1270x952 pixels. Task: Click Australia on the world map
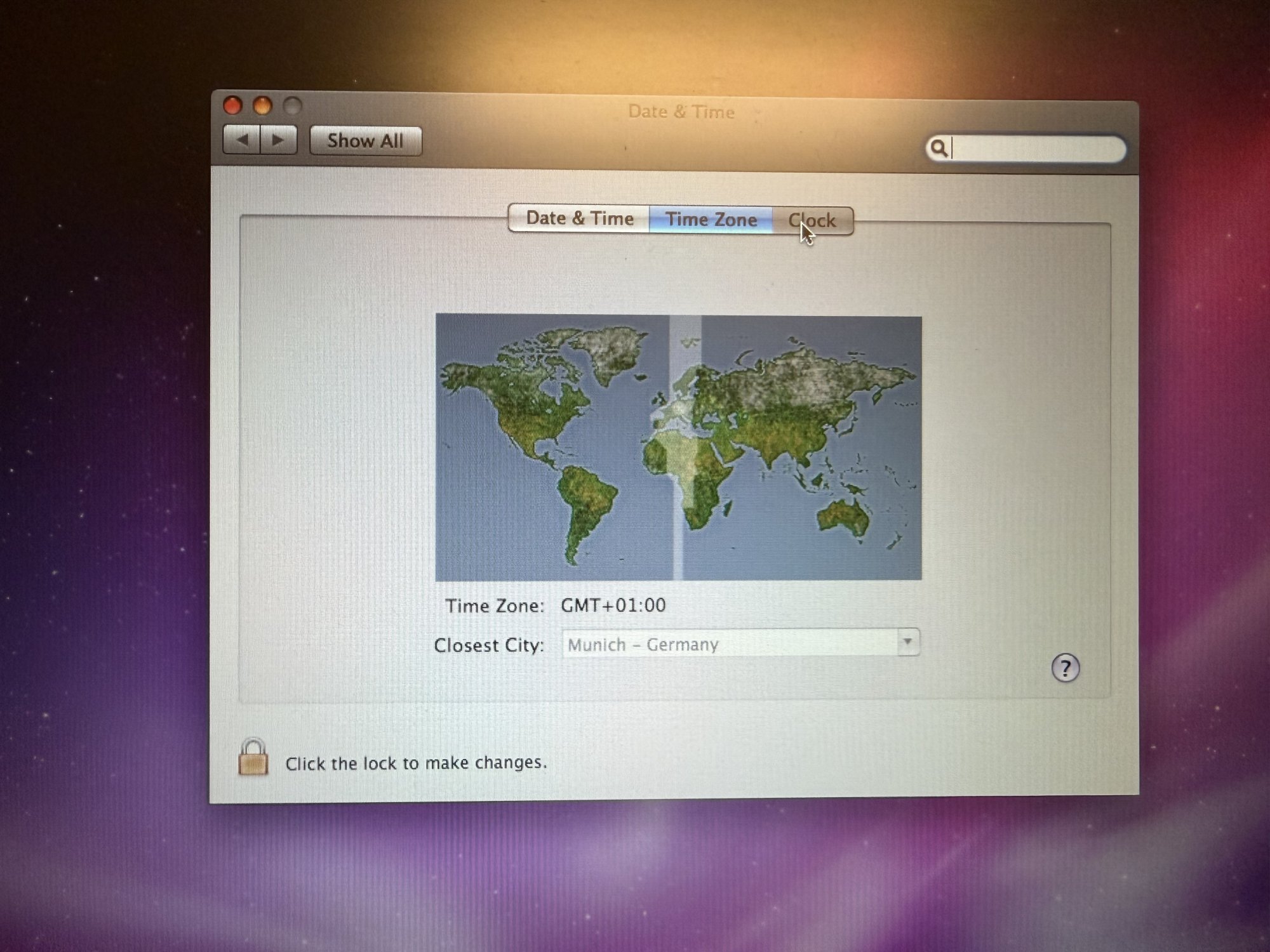[x=843, y=516]
